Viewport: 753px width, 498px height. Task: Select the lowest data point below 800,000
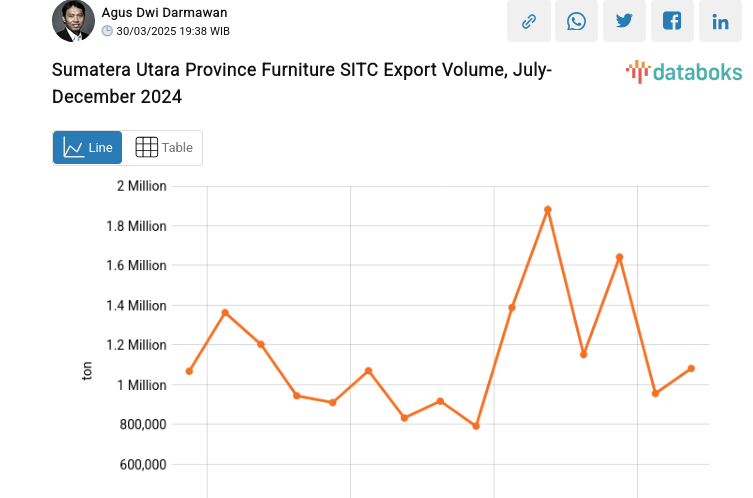(x=476, y=426)
